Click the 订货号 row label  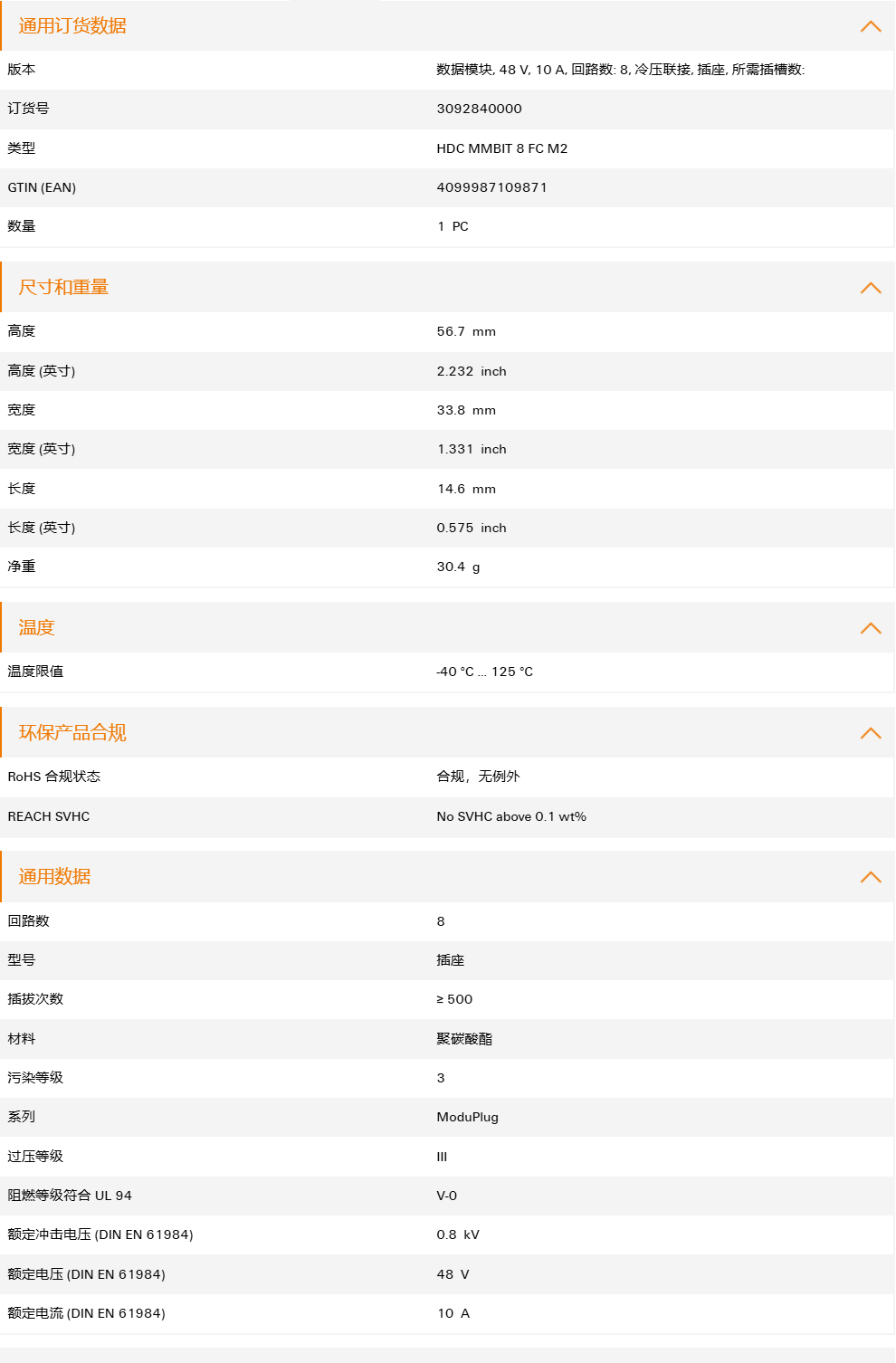[x=28, y=109]
